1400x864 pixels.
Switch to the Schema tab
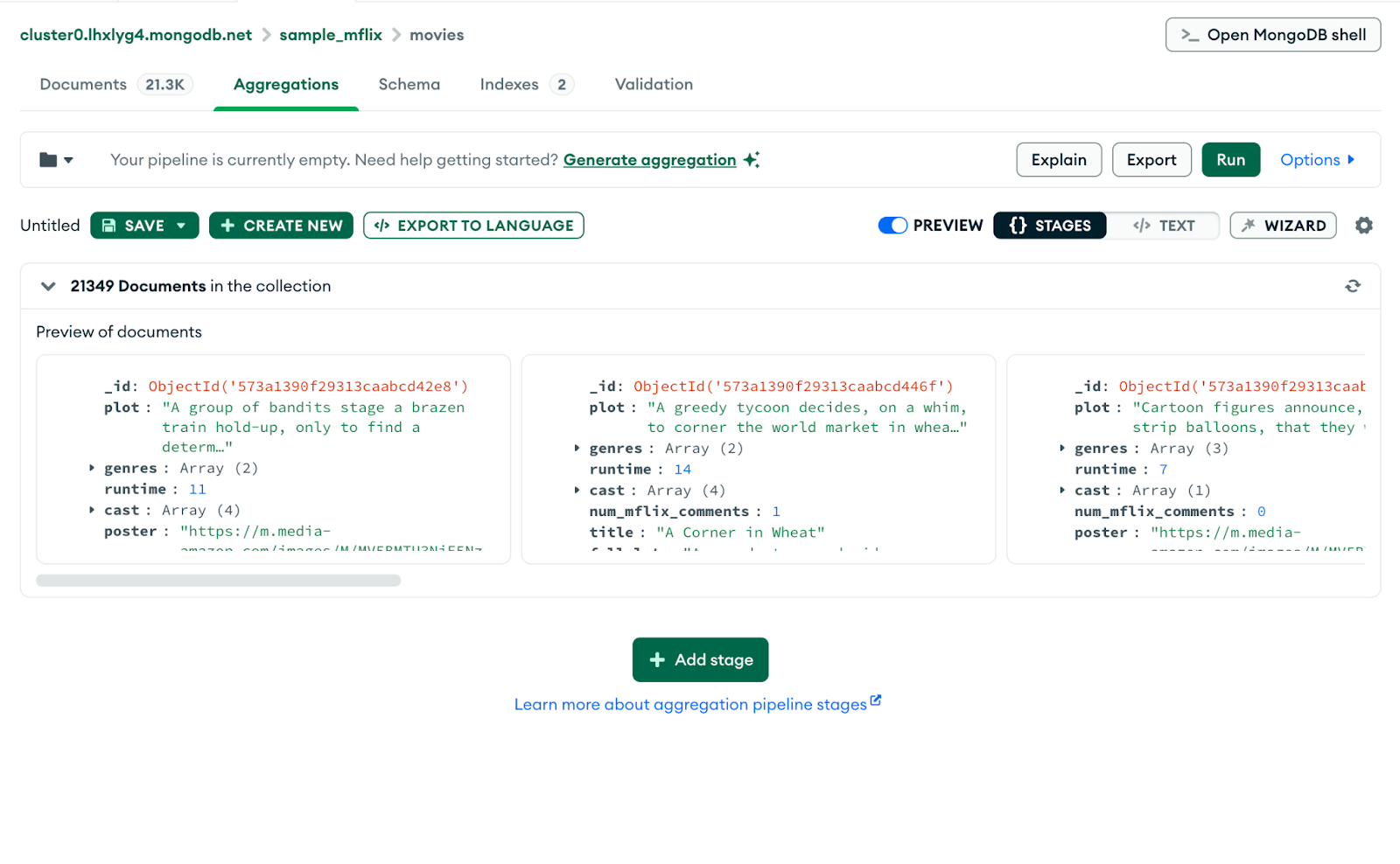coord(409,84)
